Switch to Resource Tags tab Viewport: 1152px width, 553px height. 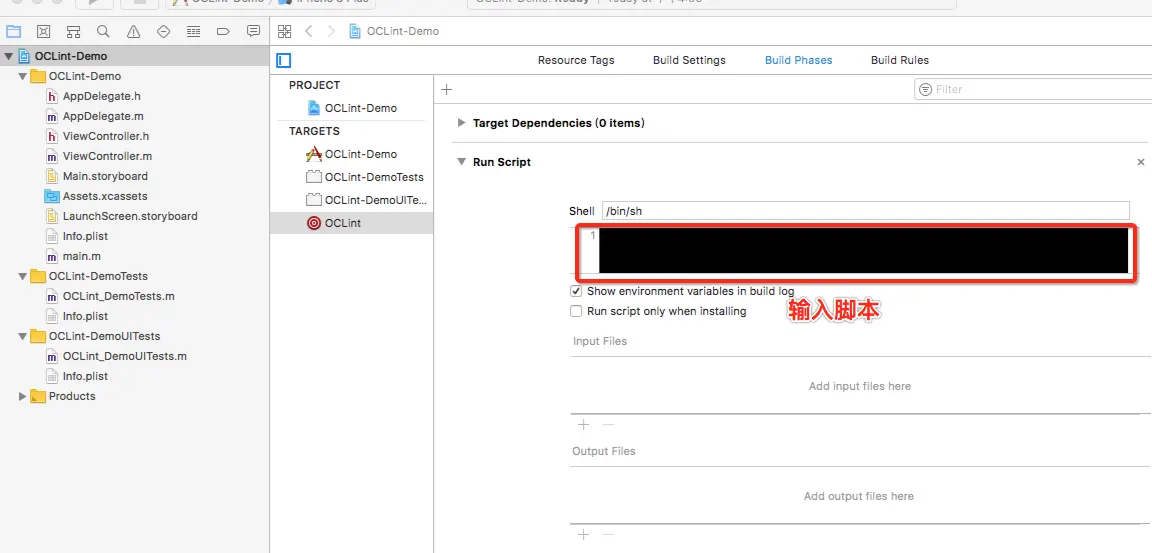coord(576,60)
